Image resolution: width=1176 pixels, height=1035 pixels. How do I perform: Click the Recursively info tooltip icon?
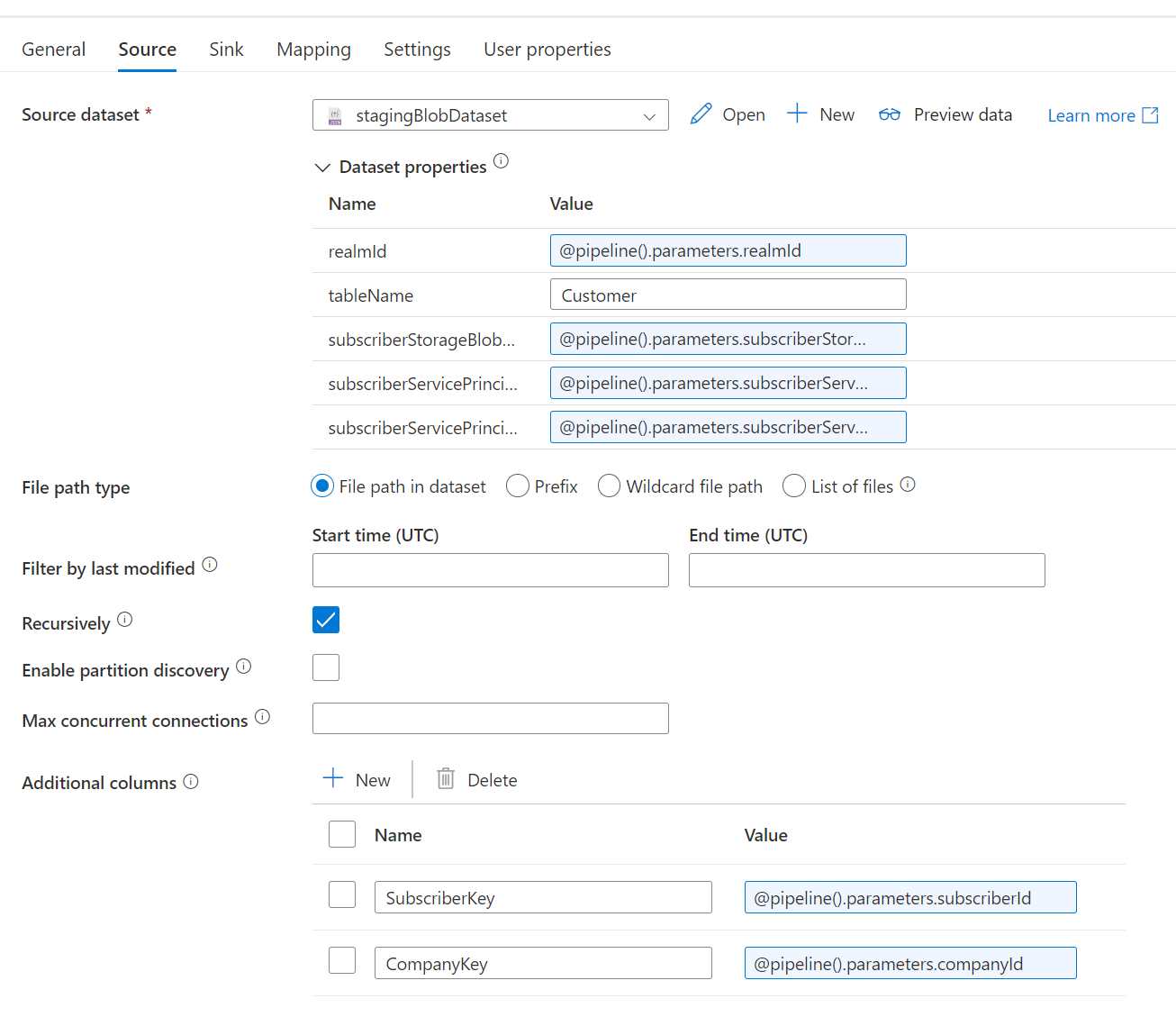pos(125,618)
